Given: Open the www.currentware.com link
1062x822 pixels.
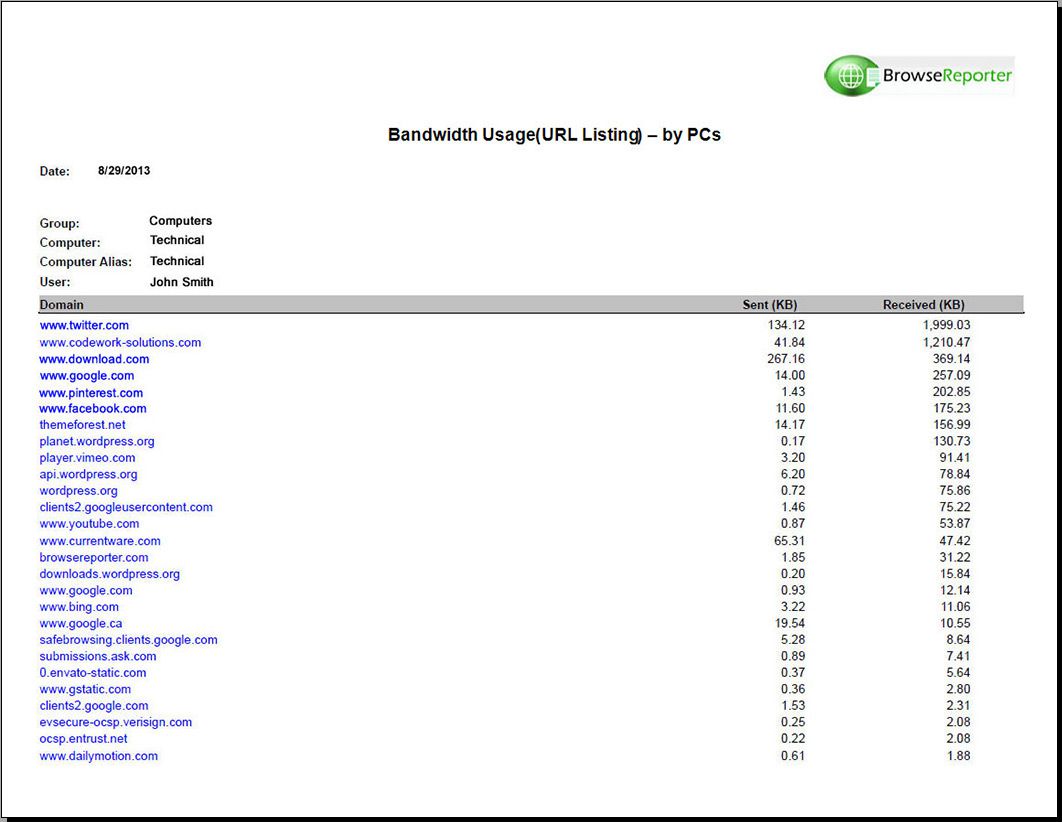Looking at the screenshot, I should pos(99,540).
